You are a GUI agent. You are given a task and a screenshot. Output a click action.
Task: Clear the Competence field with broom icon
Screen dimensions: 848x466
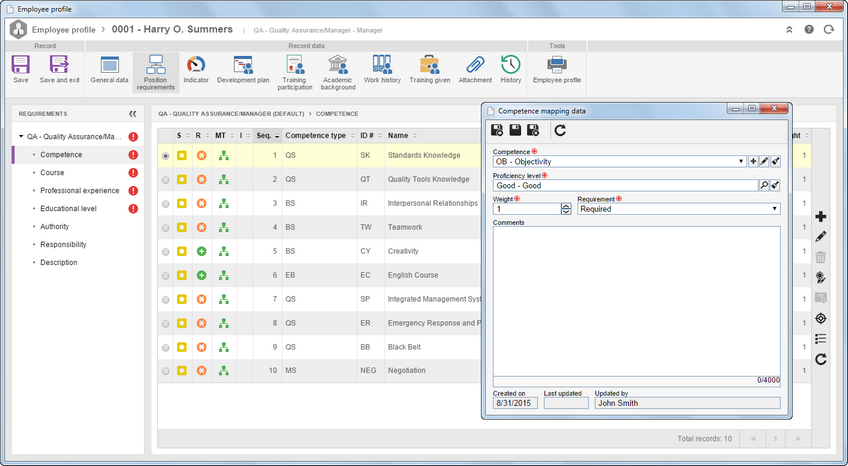tap(775, 161)
